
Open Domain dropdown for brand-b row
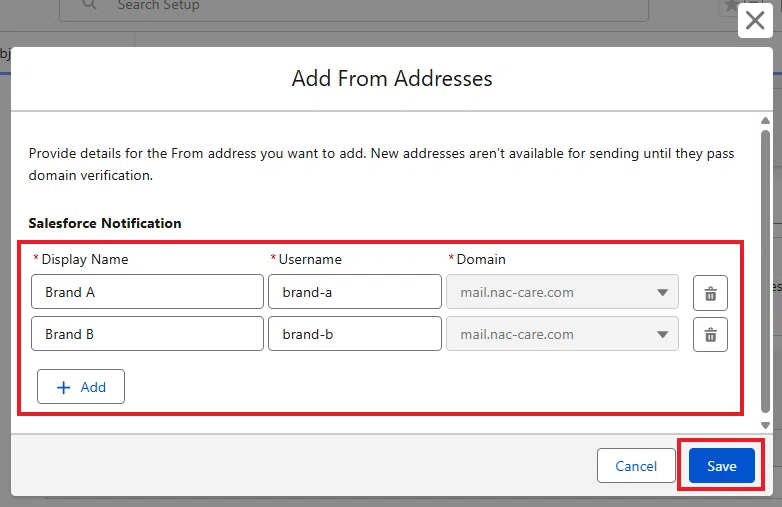coord(562,334)
